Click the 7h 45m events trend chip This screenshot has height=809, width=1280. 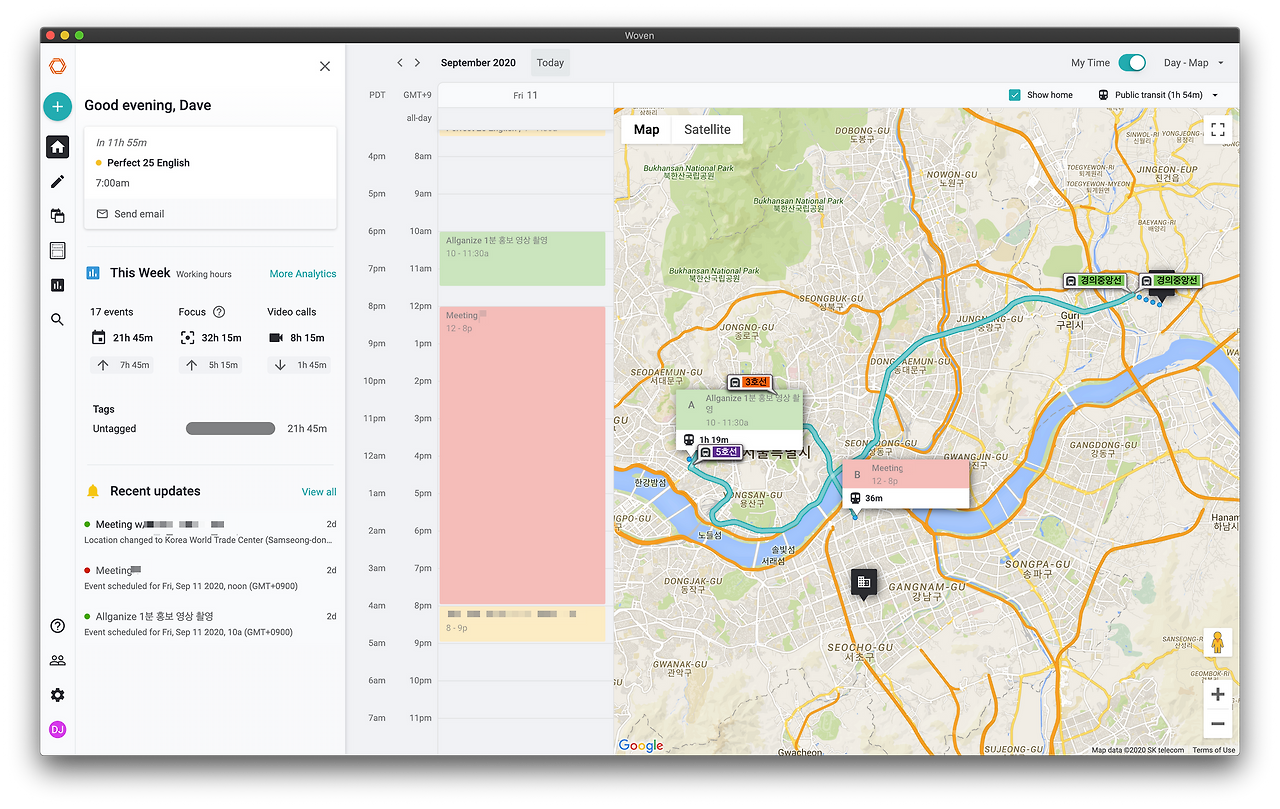pos(124,365)
